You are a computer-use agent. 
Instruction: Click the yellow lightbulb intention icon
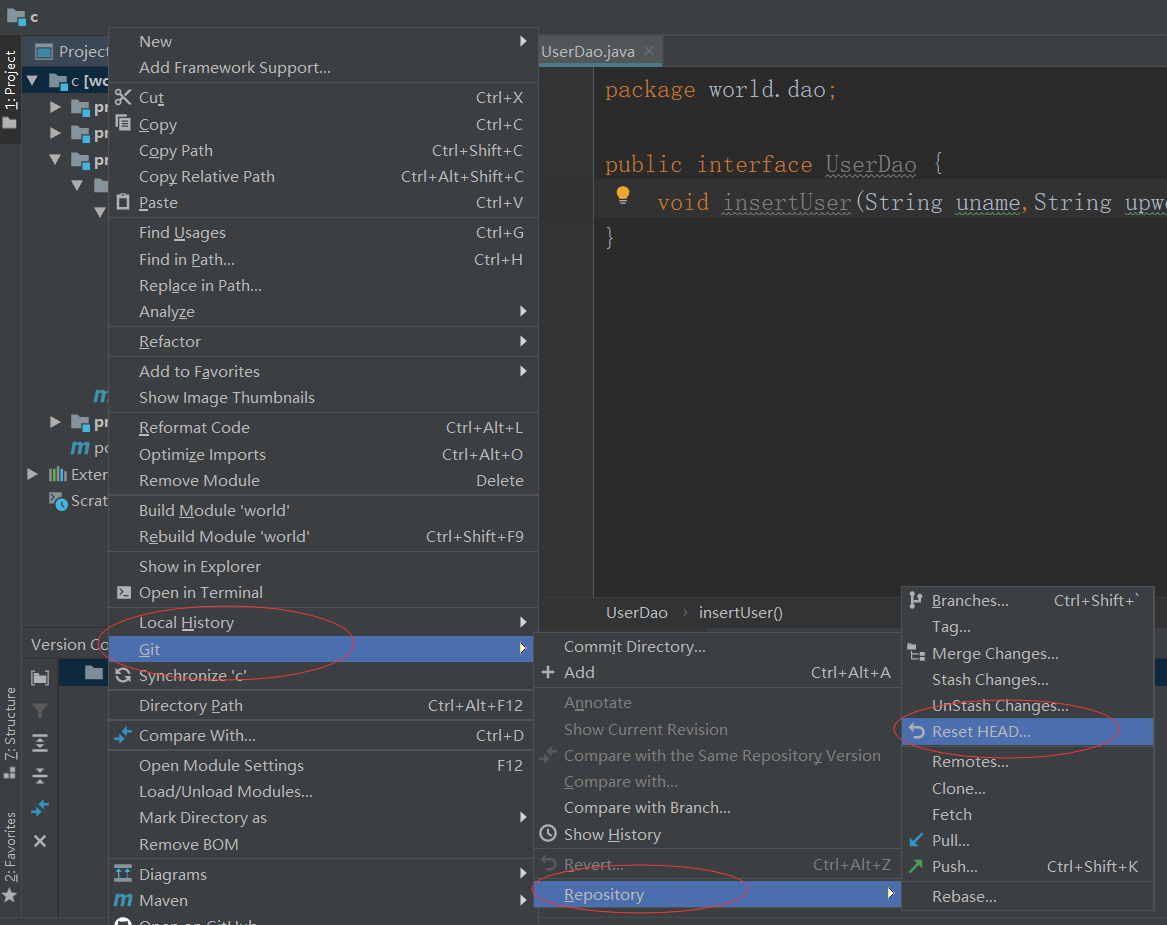(x=623, y=195)
